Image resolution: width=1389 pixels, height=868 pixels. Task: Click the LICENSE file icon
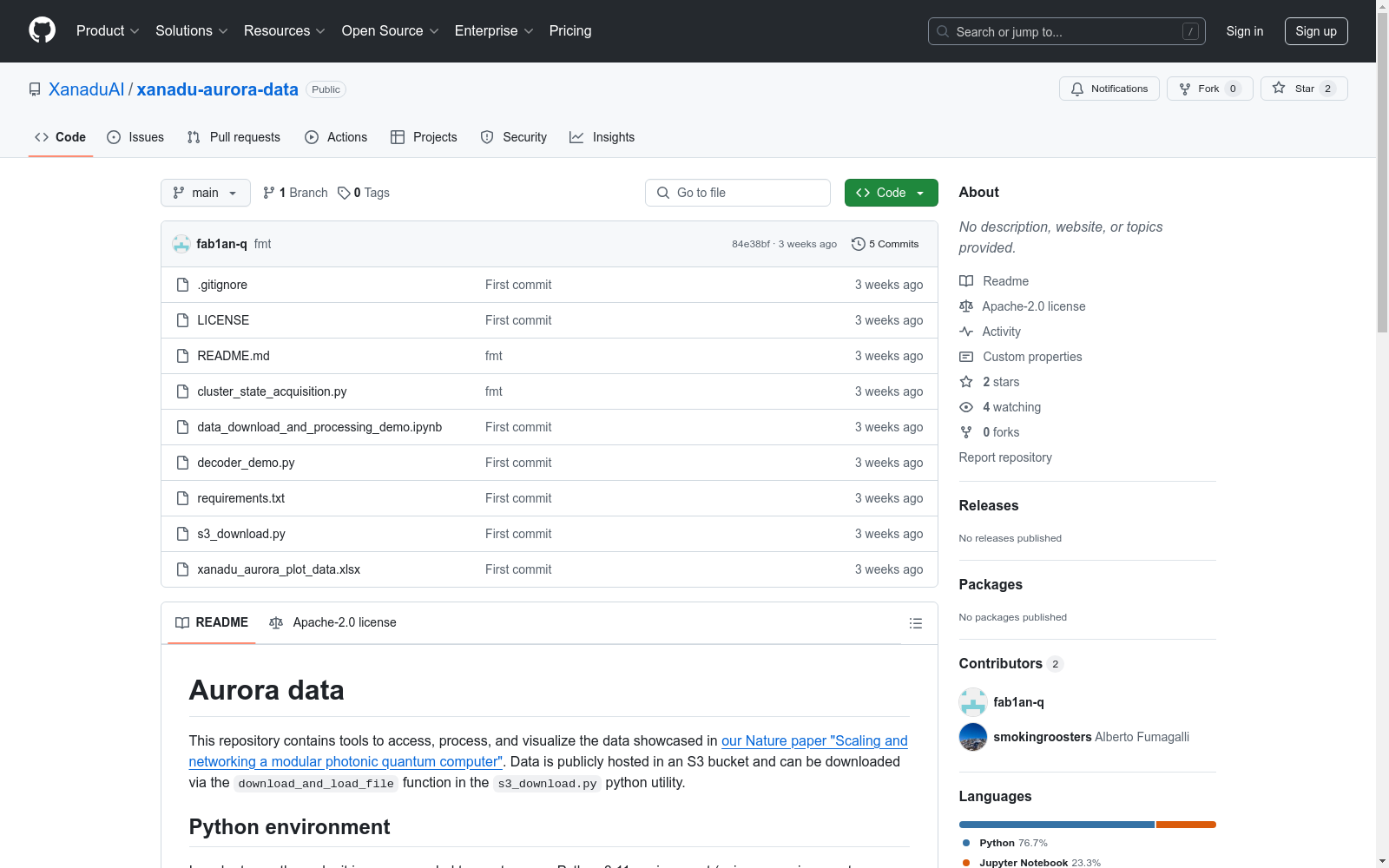click(x=182, y=320)
